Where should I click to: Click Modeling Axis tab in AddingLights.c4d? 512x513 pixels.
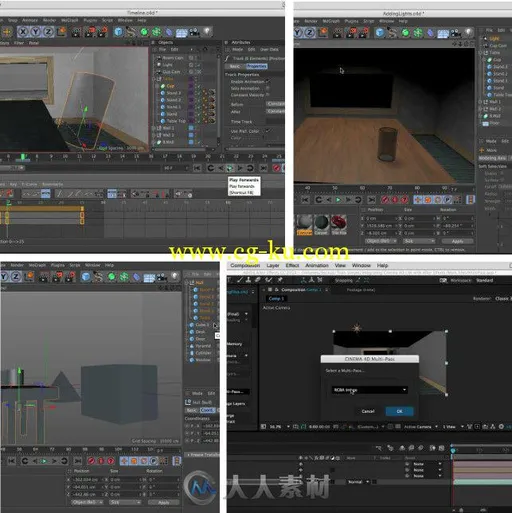tap(492, 158)
